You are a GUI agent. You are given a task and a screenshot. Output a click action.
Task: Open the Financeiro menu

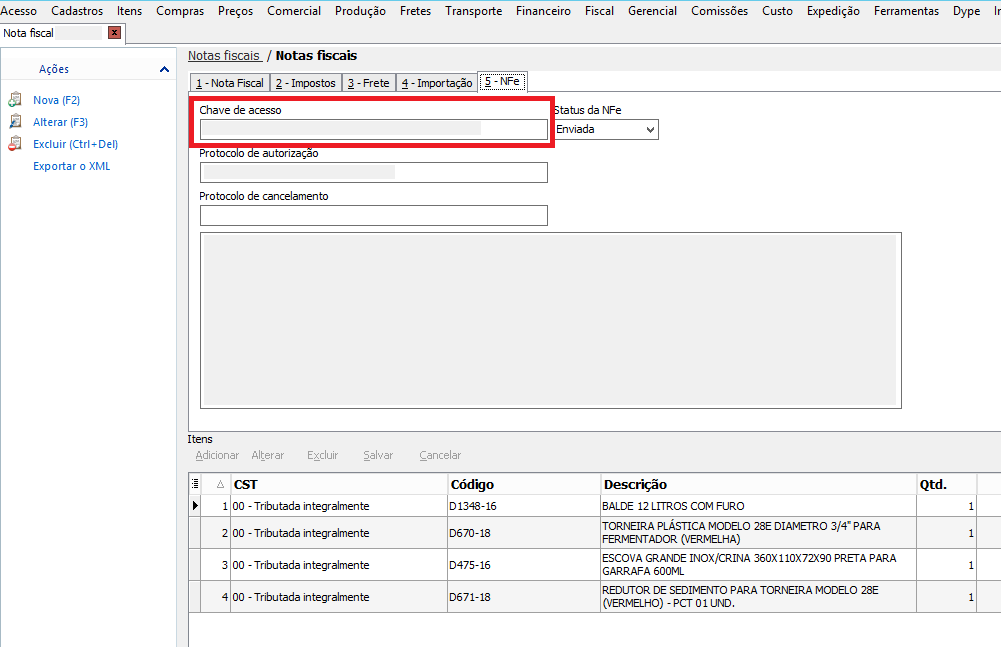pos(543,11)
